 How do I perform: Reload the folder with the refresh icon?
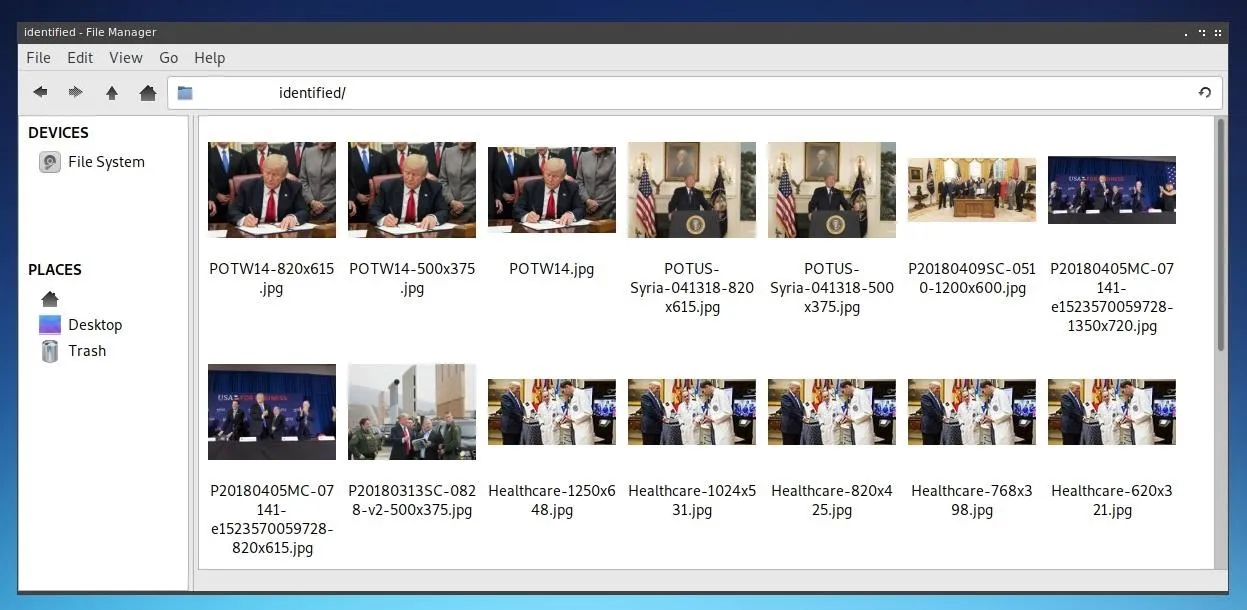[x=1204, y=93]
